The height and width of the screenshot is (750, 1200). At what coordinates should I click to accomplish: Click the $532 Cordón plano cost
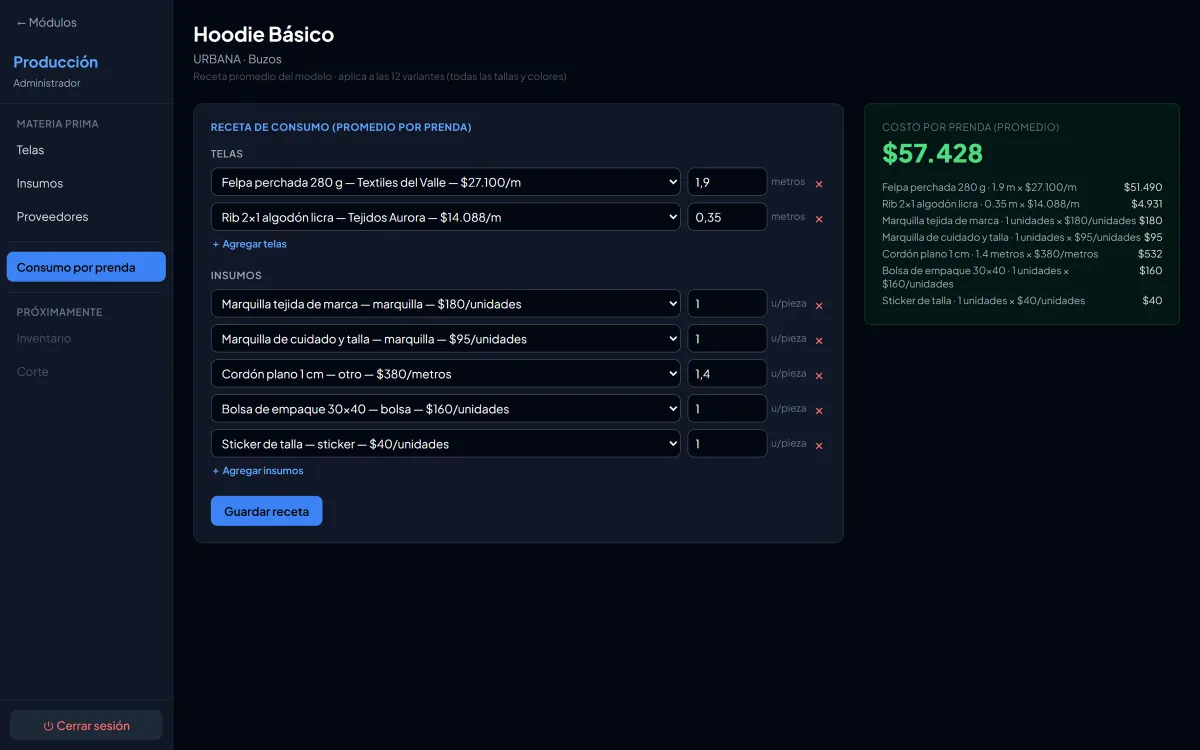1150,254
